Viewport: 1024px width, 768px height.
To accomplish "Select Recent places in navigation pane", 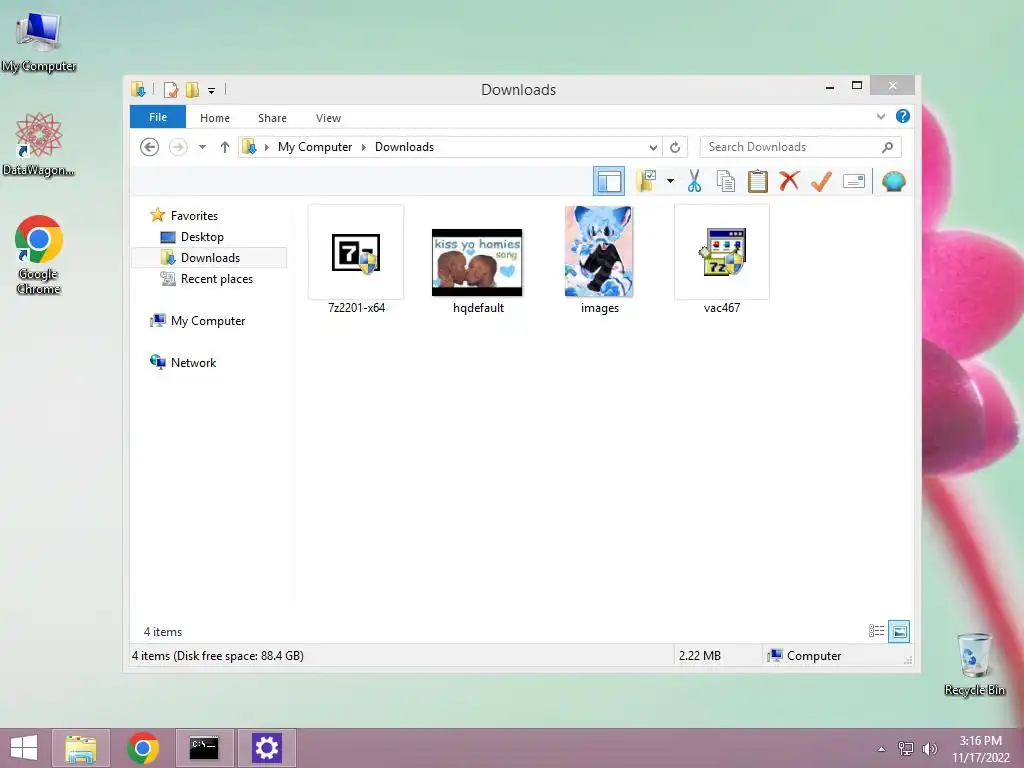I will (216, 279).
